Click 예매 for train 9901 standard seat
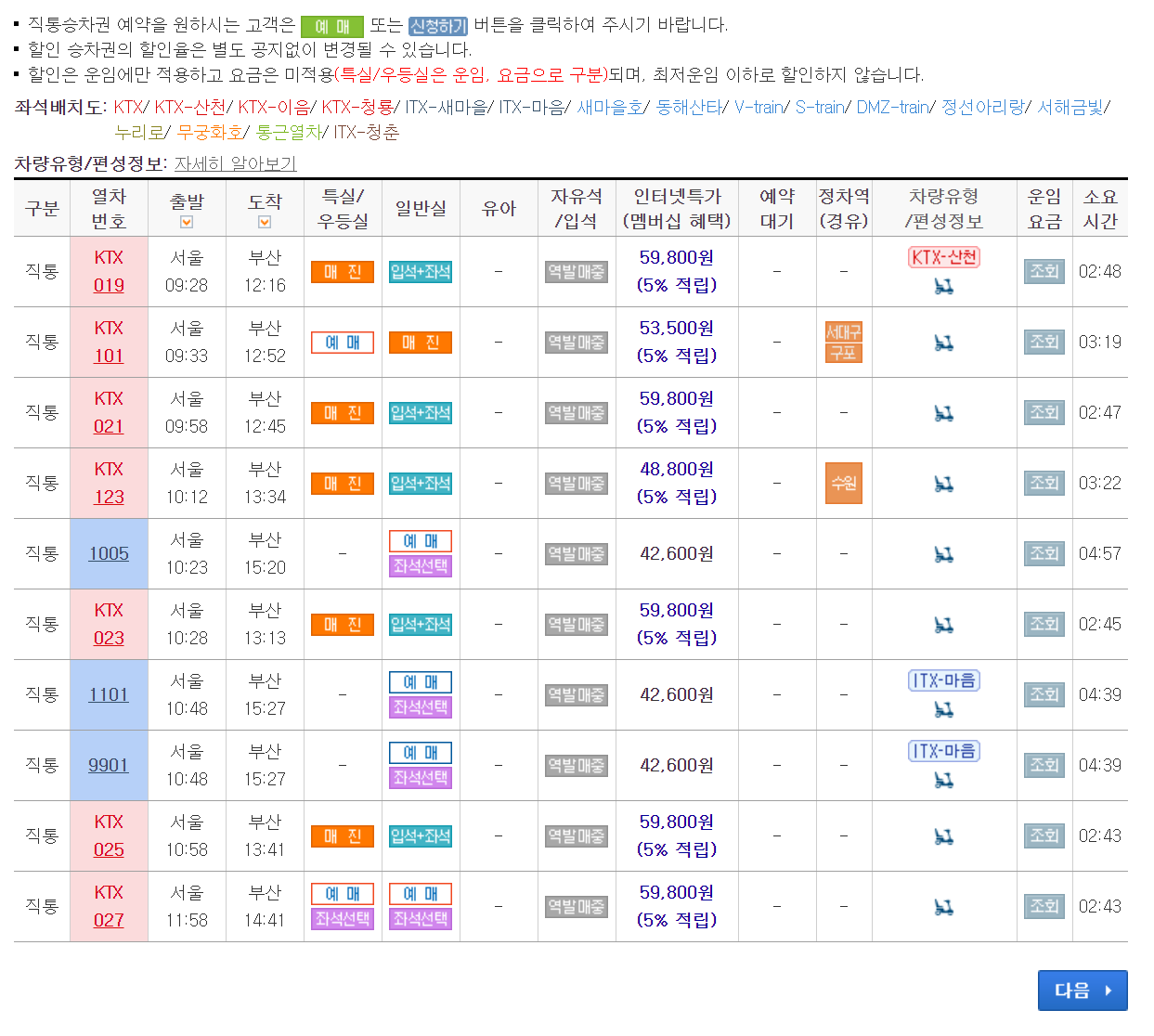The image size is (1154, 1036). (421, 753)
